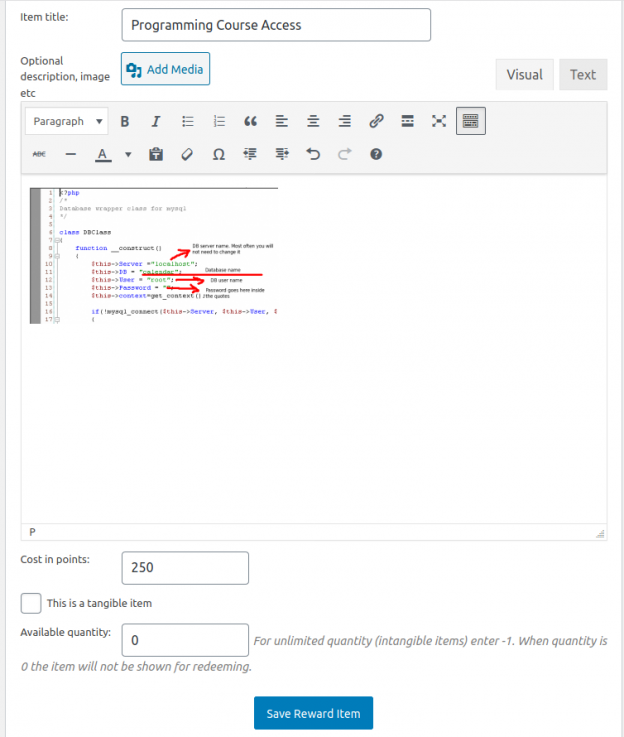Insert a special character (Omega icon)
This screenshot has height=737, width=624.
218,154
